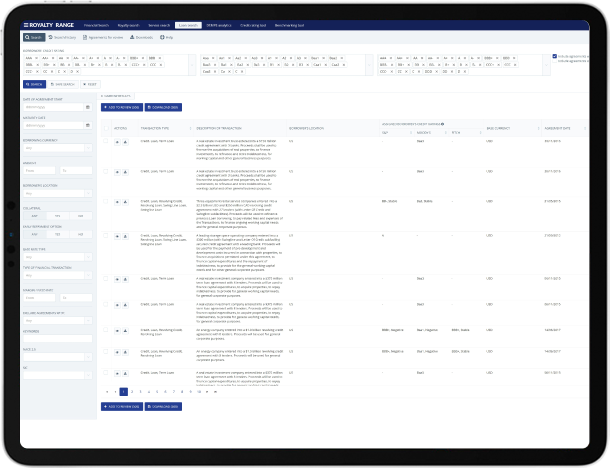Click the download icon in first table row
This screenshot has height=468, width=610.
click(125, 143)
